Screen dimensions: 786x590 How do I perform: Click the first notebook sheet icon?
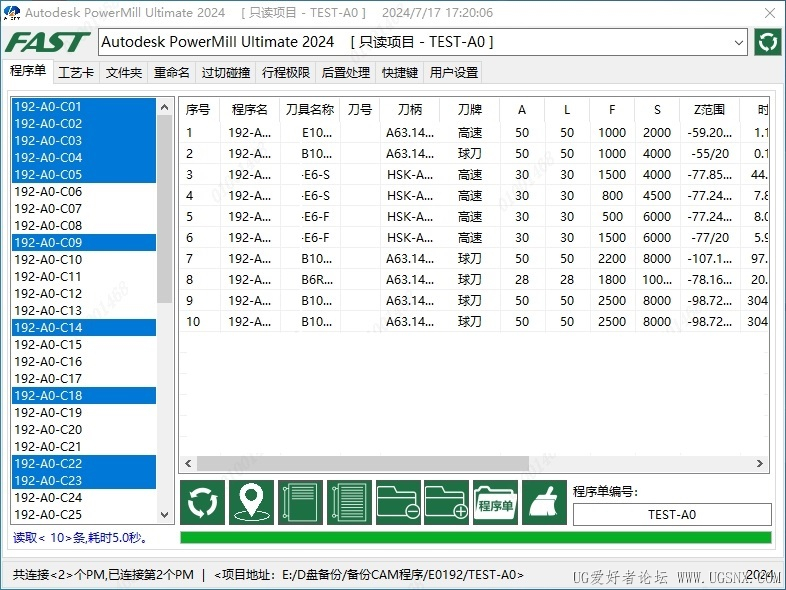click(300, 503)
